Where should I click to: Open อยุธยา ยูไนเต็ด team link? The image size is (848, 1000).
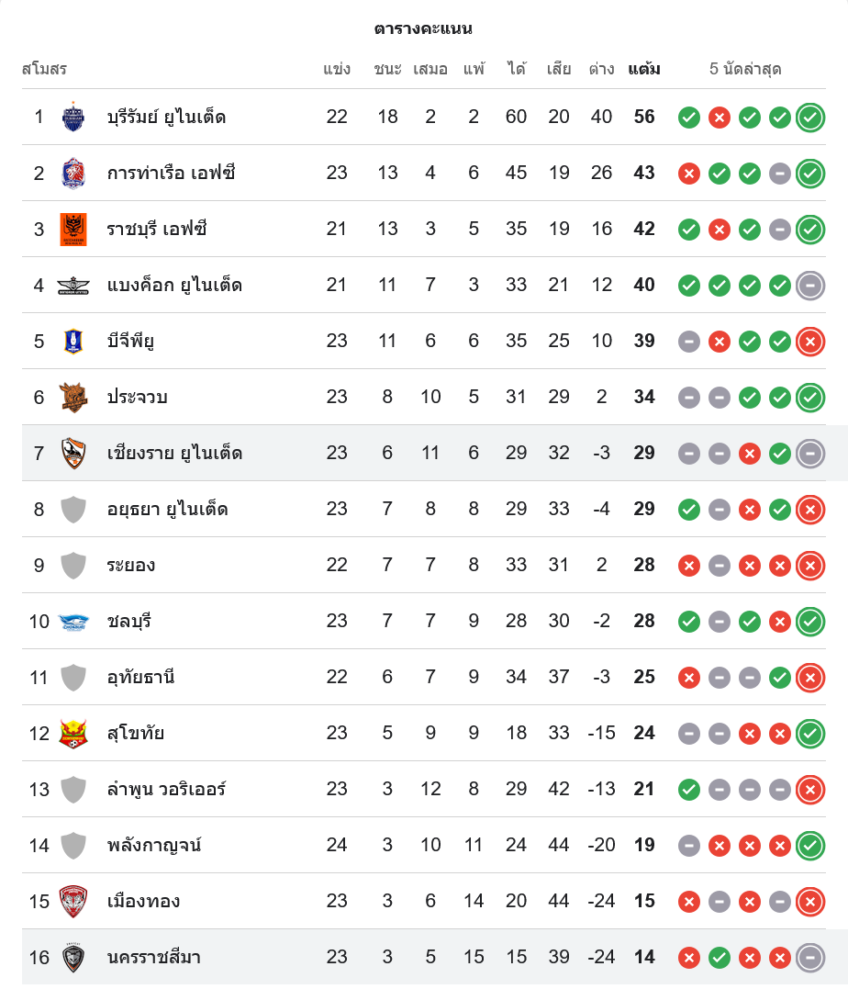[x=167, y=509]
